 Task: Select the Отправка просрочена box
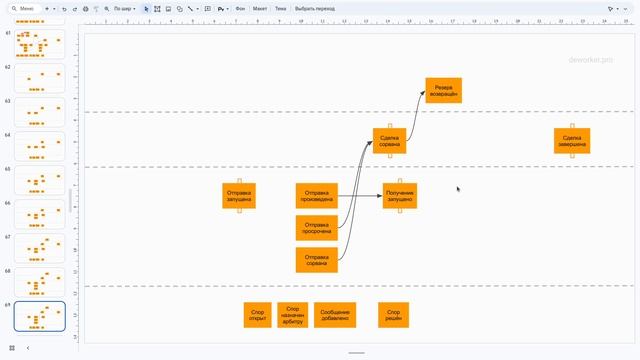click(317, 228)
